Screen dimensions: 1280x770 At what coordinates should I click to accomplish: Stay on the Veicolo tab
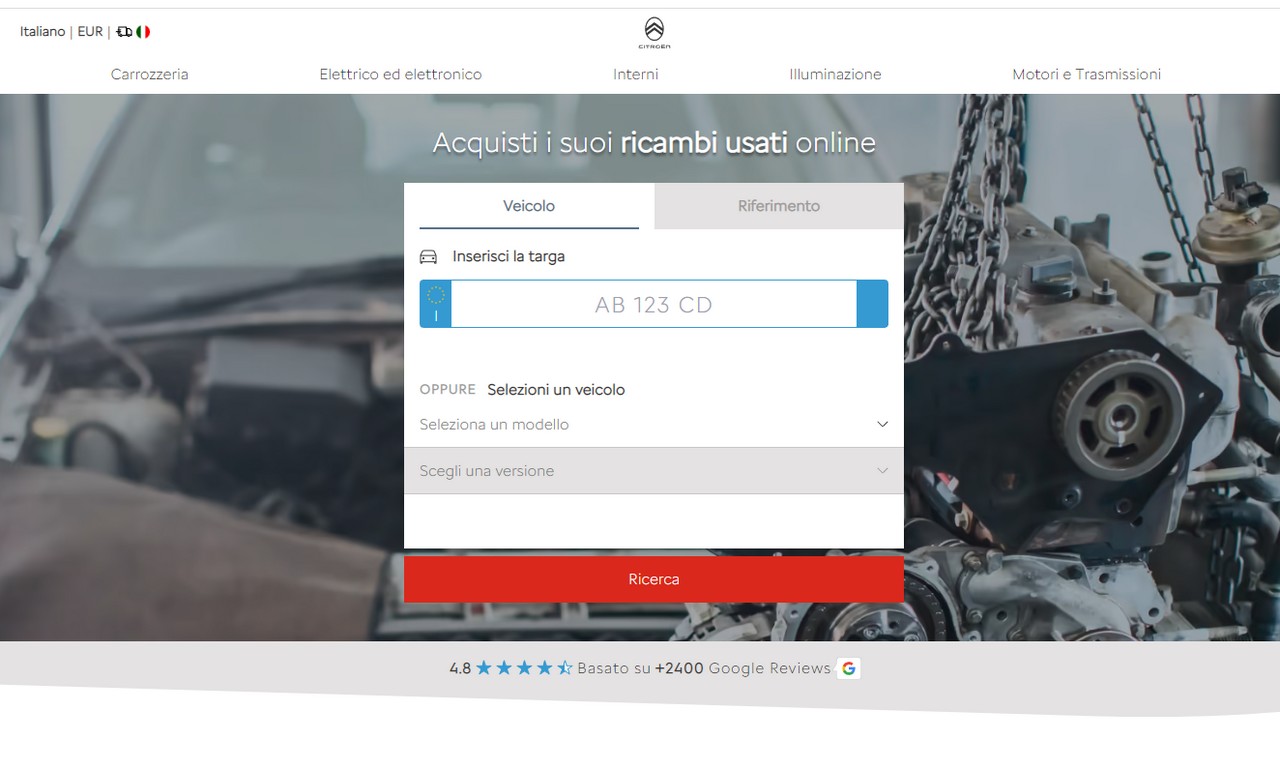528,206
